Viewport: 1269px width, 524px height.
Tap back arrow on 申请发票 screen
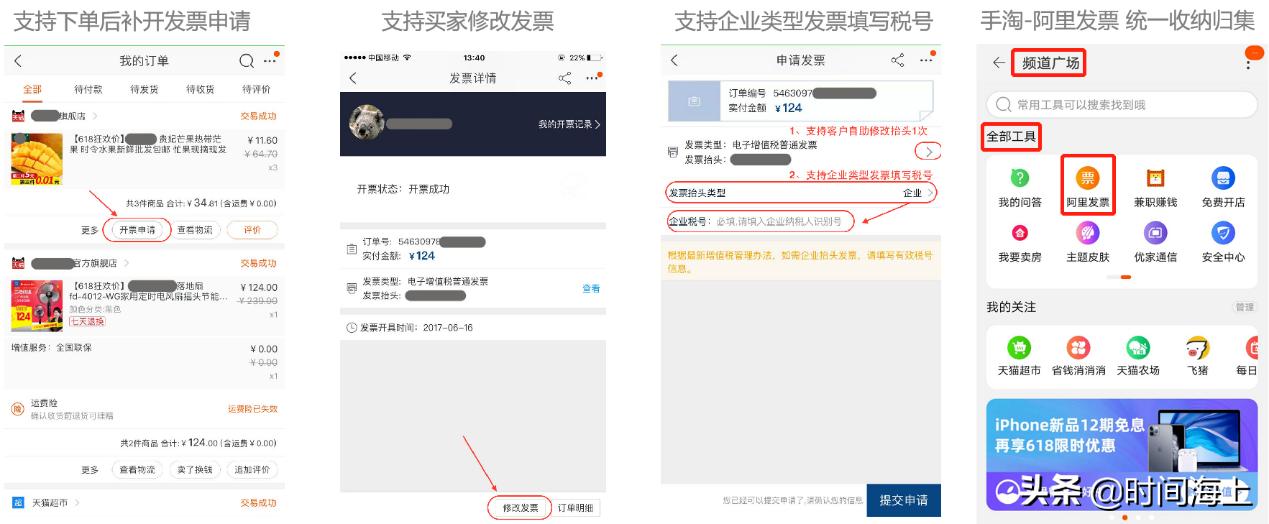click(x=674, y=60)
